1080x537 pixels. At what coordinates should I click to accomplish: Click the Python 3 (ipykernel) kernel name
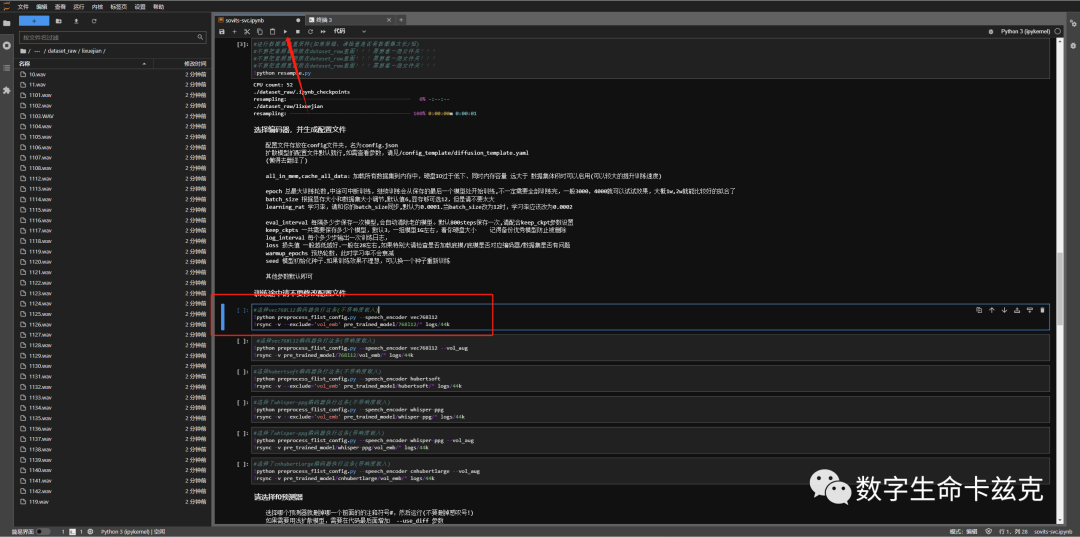coord(1025,32)
